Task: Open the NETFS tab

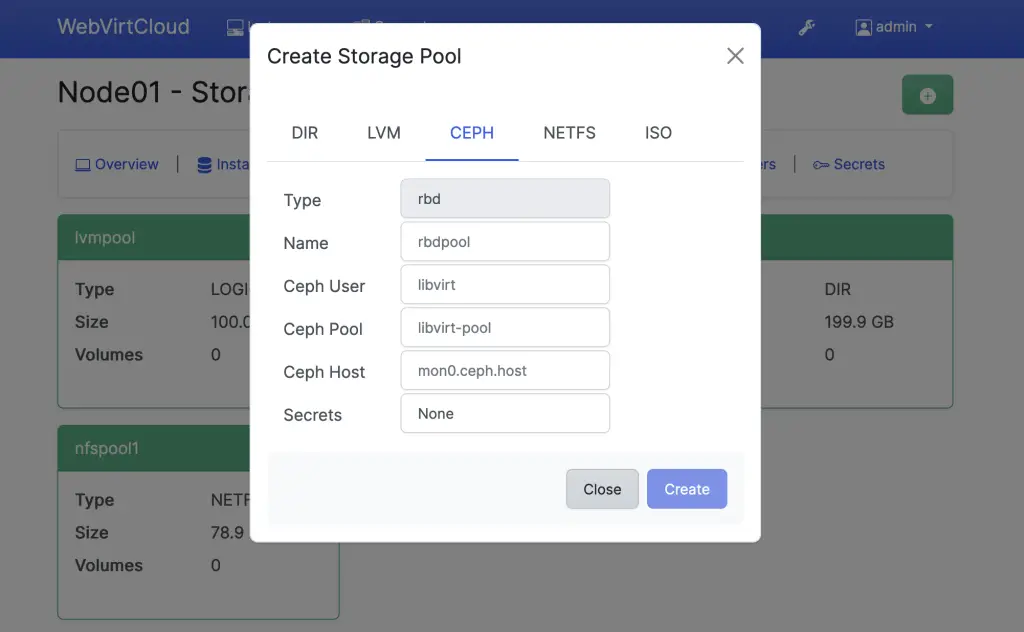Action: 569,132
